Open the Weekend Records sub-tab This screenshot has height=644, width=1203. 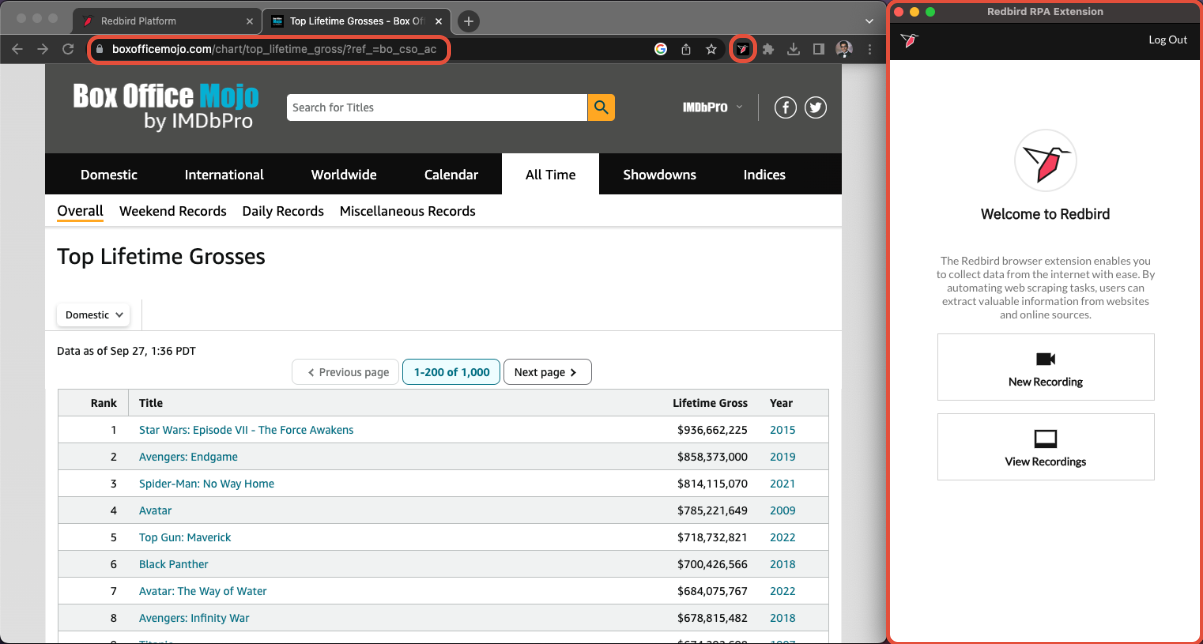point(173,211)
